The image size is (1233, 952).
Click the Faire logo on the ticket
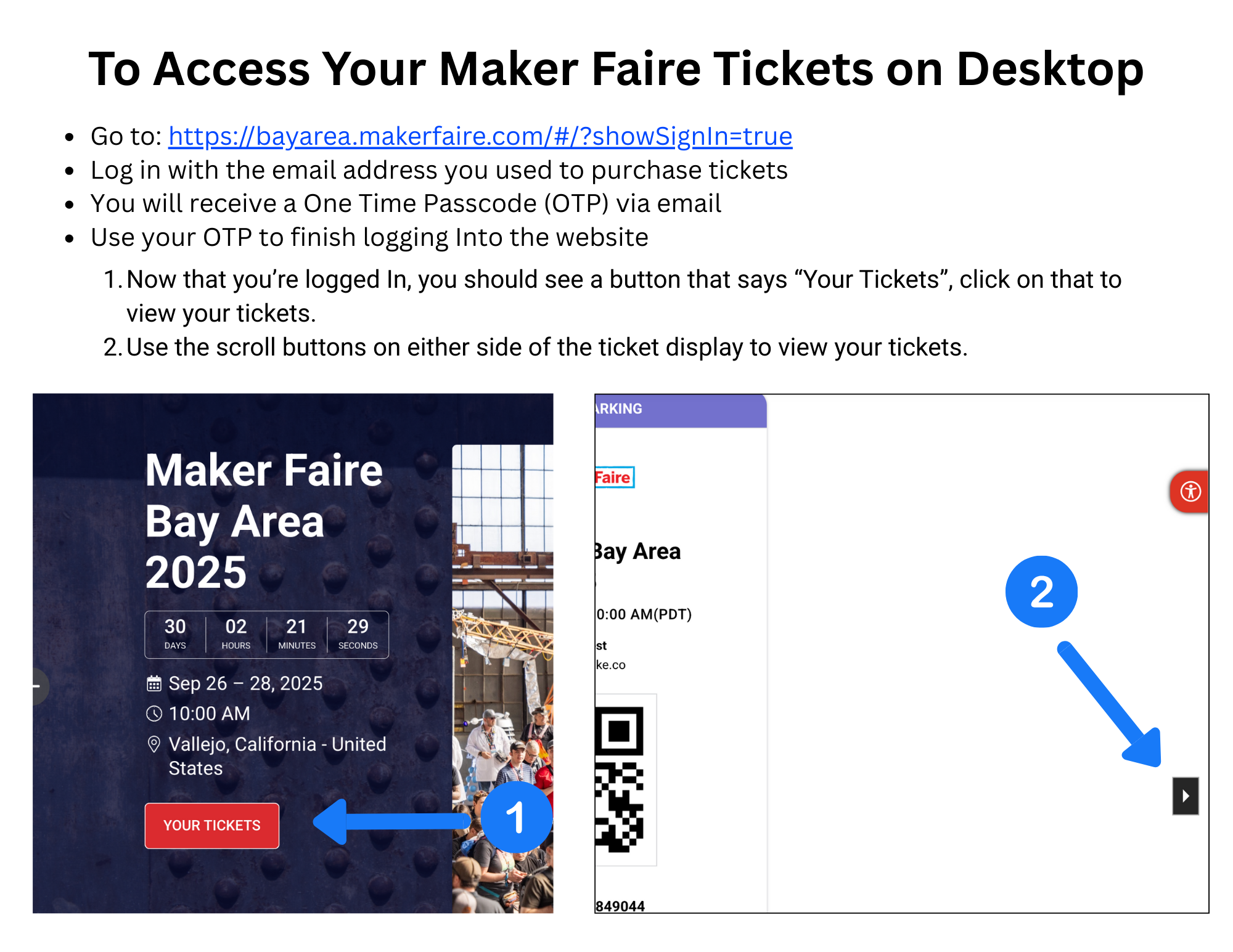tap(613, 478)
